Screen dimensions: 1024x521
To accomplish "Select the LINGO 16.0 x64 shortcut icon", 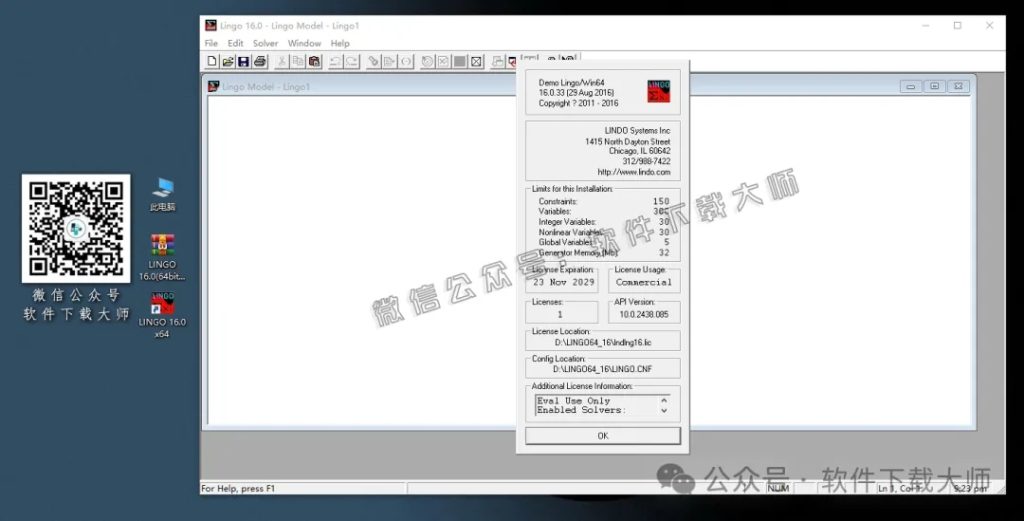I will [162, 315].
